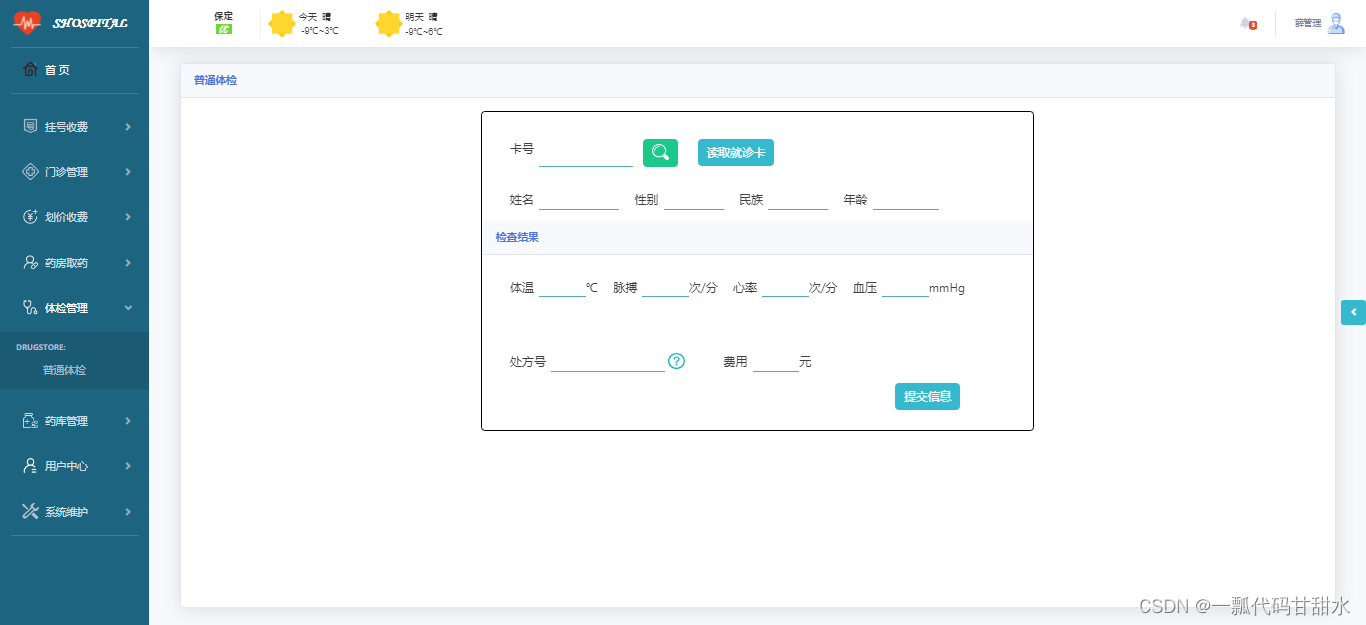
Task: Open the 挂号收费 menu label
Action: click(x=66, y=127)
